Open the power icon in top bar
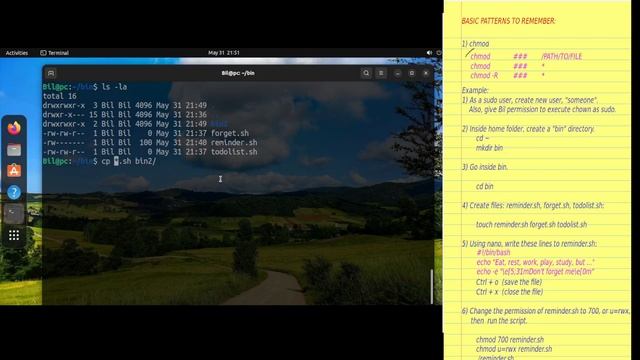This screenshot has width=640, height=360. pyautogui.click(x=439, y=53)
